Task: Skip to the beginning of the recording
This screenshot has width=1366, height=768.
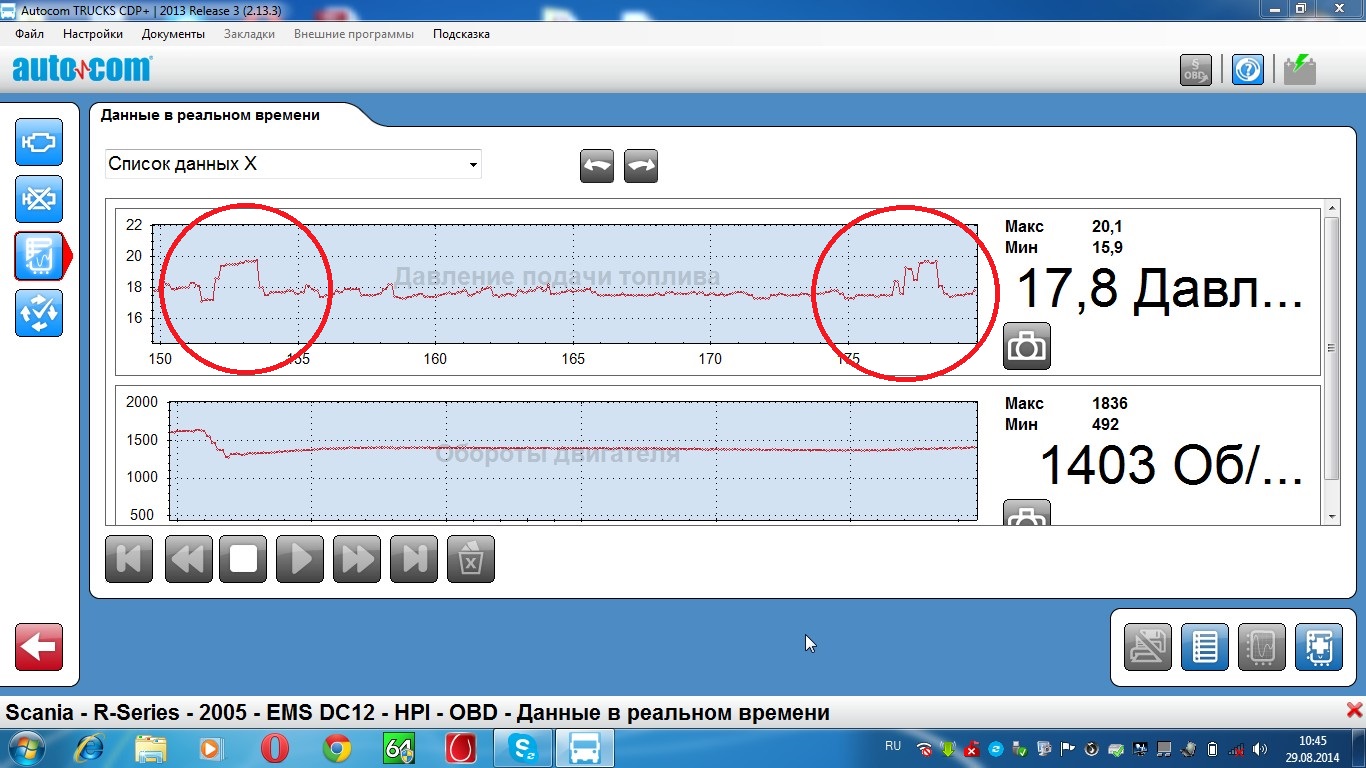Action: point(129,558)
